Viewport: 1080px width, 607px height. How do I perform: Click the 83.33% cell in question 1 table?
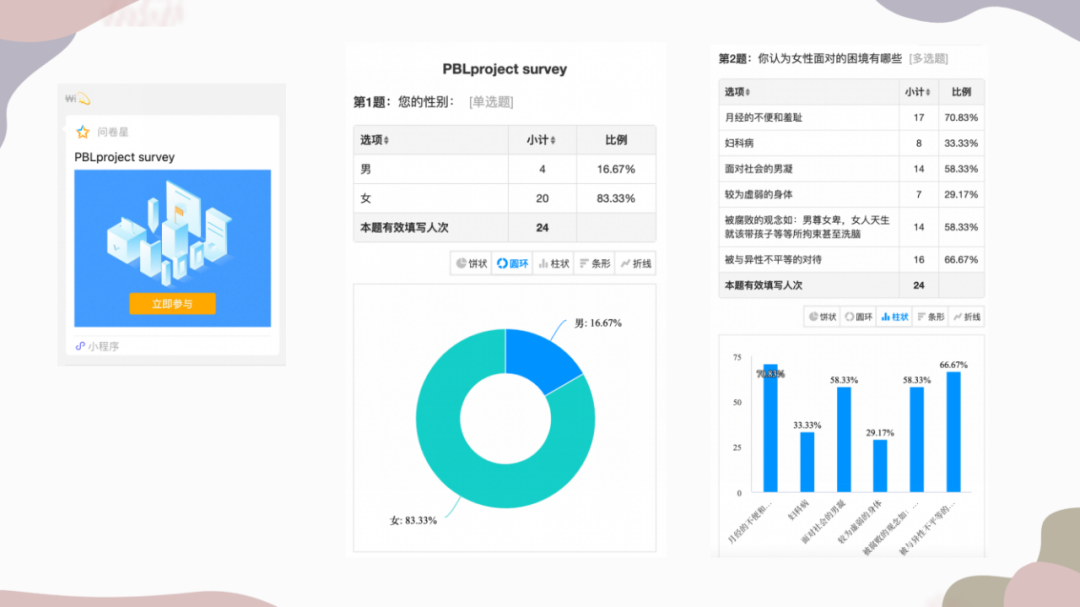coord(616,198)
